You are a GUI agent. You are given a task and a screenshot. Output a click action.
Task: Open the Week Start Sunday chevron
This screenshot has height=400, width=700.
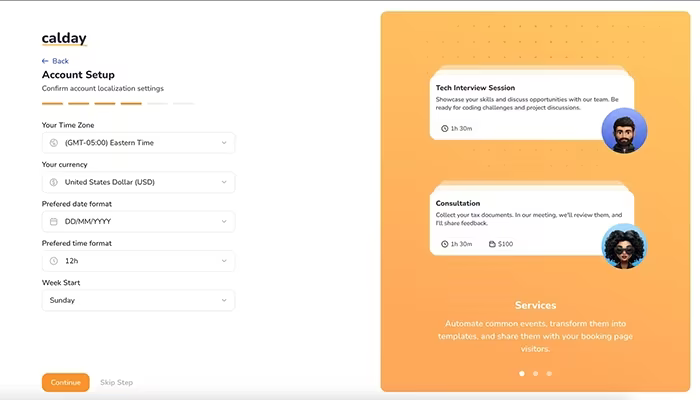click(224, 300)
